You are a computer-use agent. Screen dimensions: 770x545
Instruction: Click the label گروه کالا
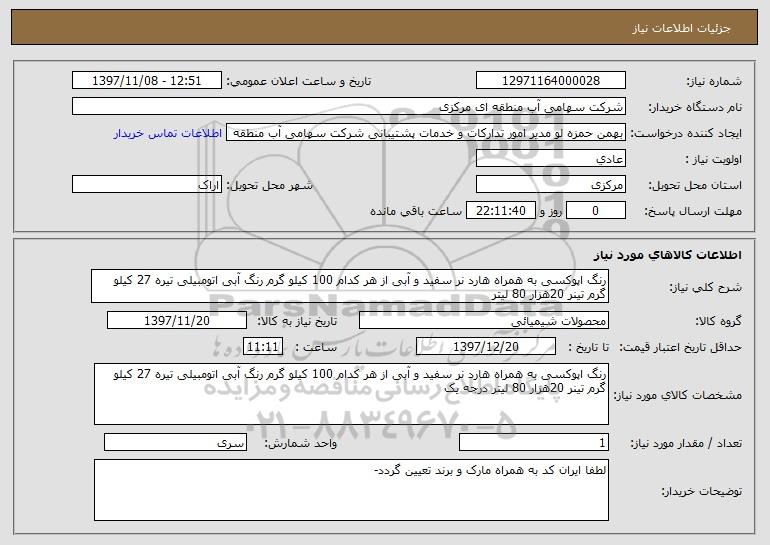pyautogui.click(x=718, y=322)
